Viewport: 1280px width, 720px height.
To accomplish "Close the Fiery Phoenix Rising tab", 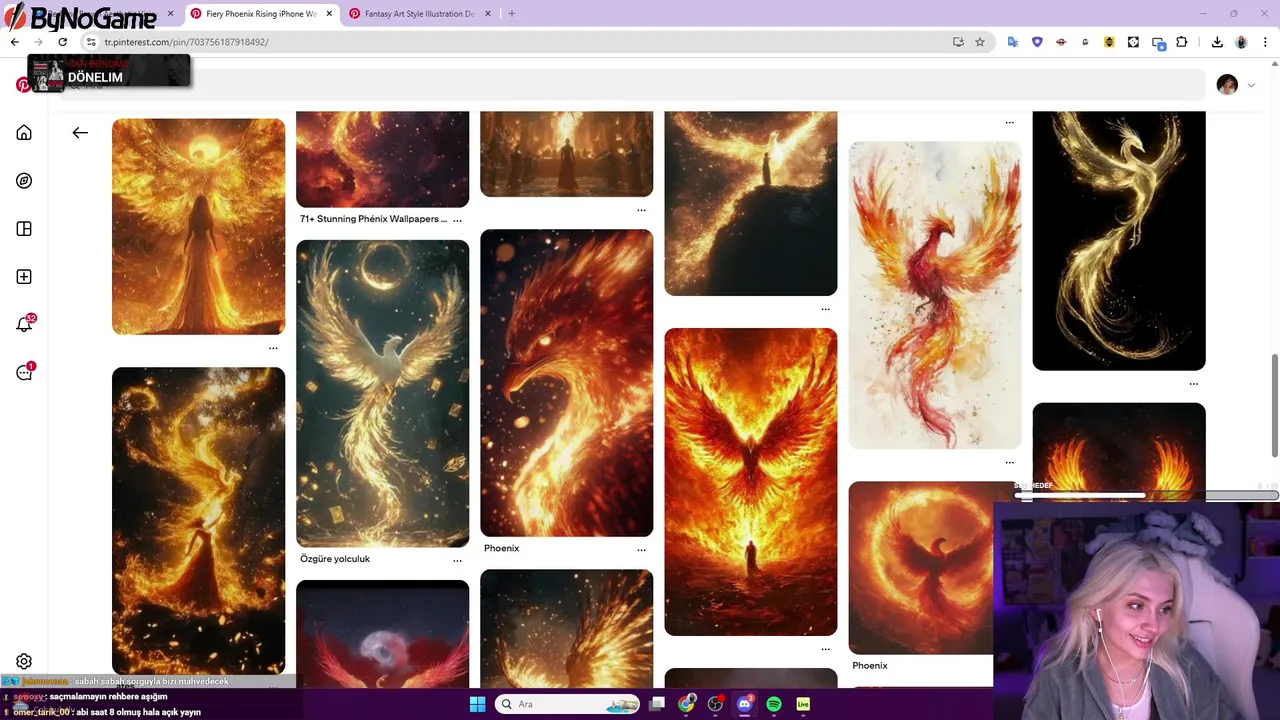I will [x=330, y=14].
